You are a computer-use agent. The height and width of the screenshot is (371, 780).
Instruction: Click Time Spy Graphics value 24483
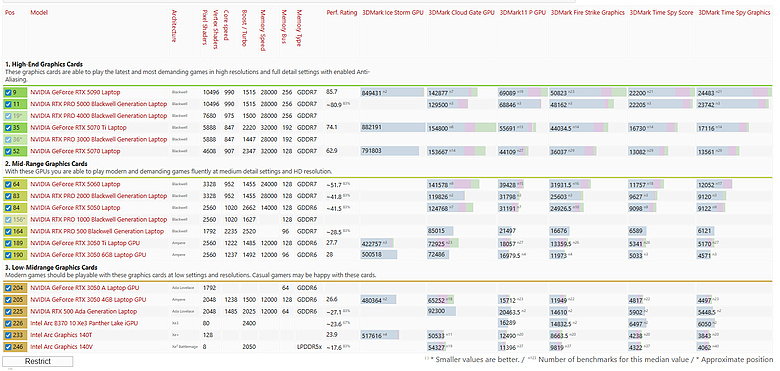click(x=706, y=93)
